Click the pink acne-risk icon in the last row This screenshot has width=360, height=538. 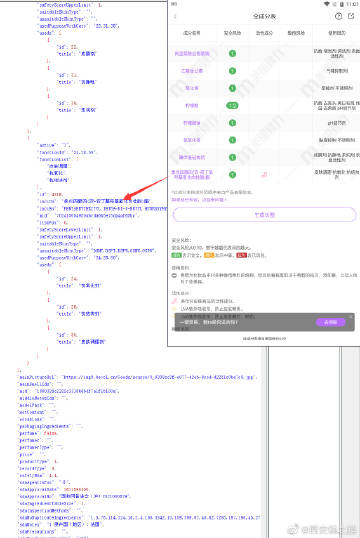(x=264, y=174)
